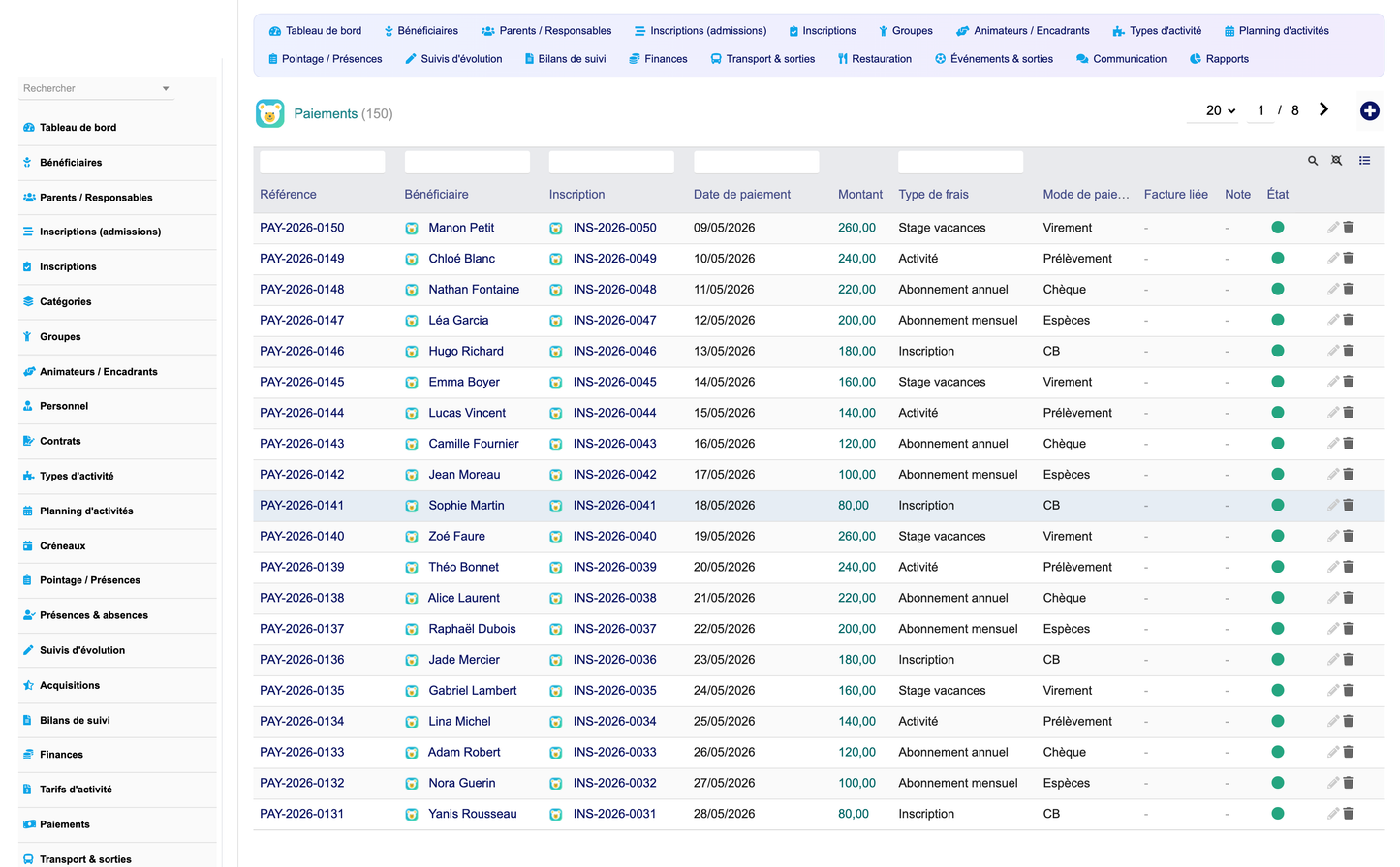This screenshot has height=867, width=1400.
Task: Open Rapports in top navigation
Action: coord(1219,59)
